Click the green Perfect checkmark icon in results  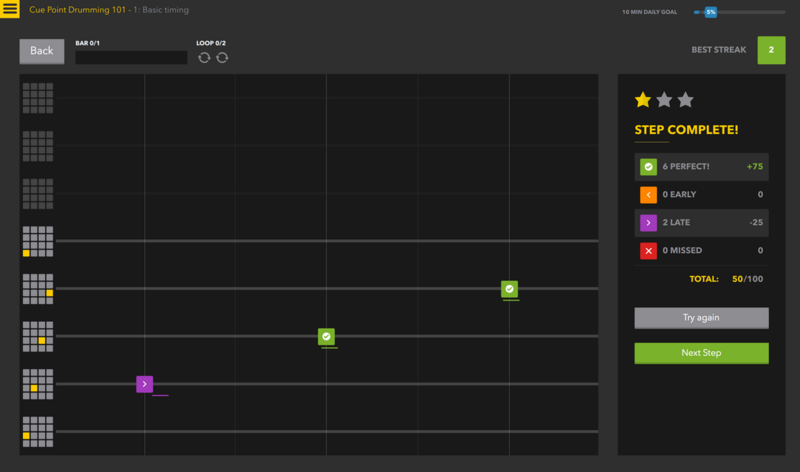pos(648,167)
